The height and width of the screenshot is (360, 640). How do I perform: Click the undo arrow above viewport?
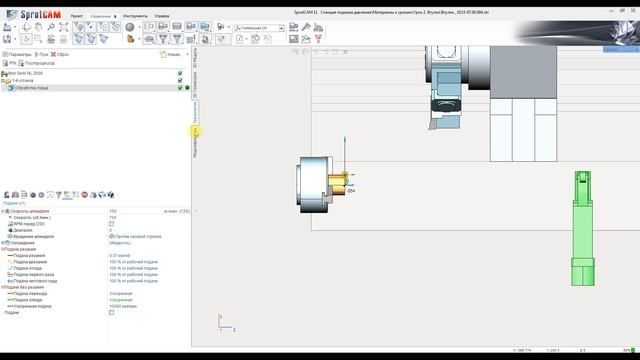point(296,51)
